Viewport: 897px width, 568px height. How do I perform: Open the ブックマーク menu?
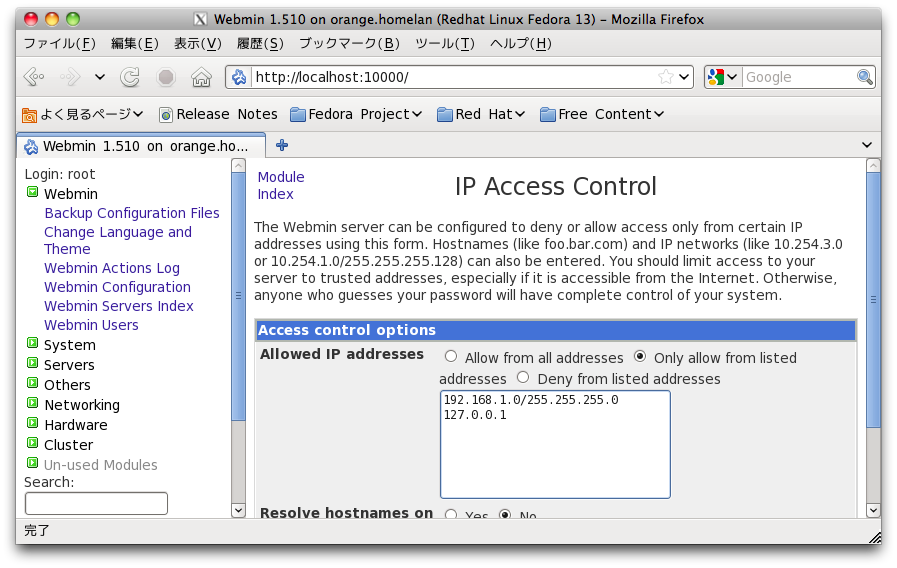348,43
